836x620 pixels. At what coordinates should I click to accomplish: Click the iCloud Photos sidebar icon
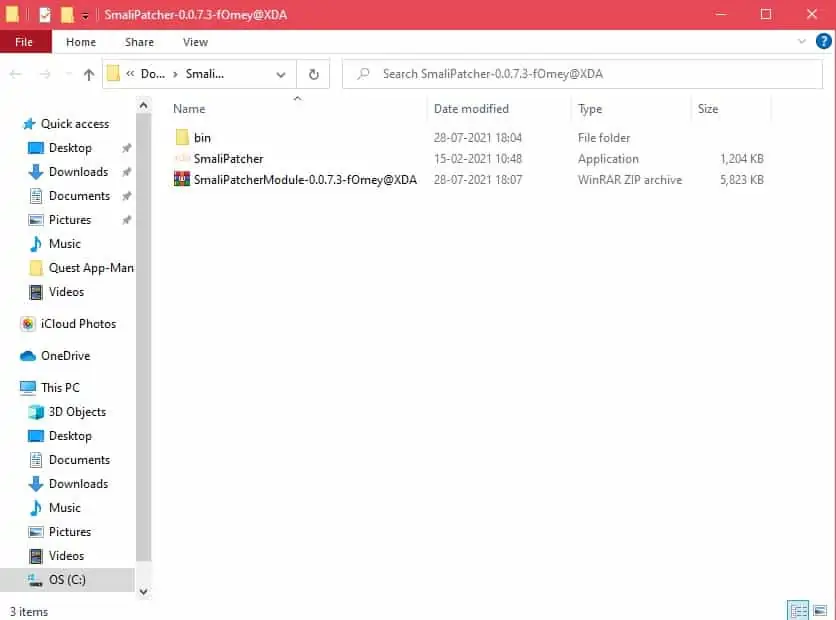[x=29, y=324]
